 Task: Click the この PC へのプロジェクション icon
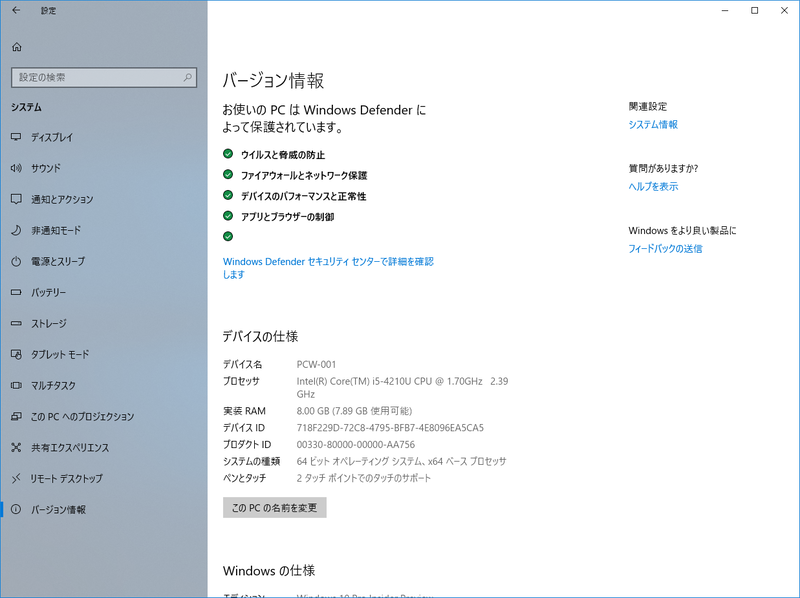coord(16,416)
